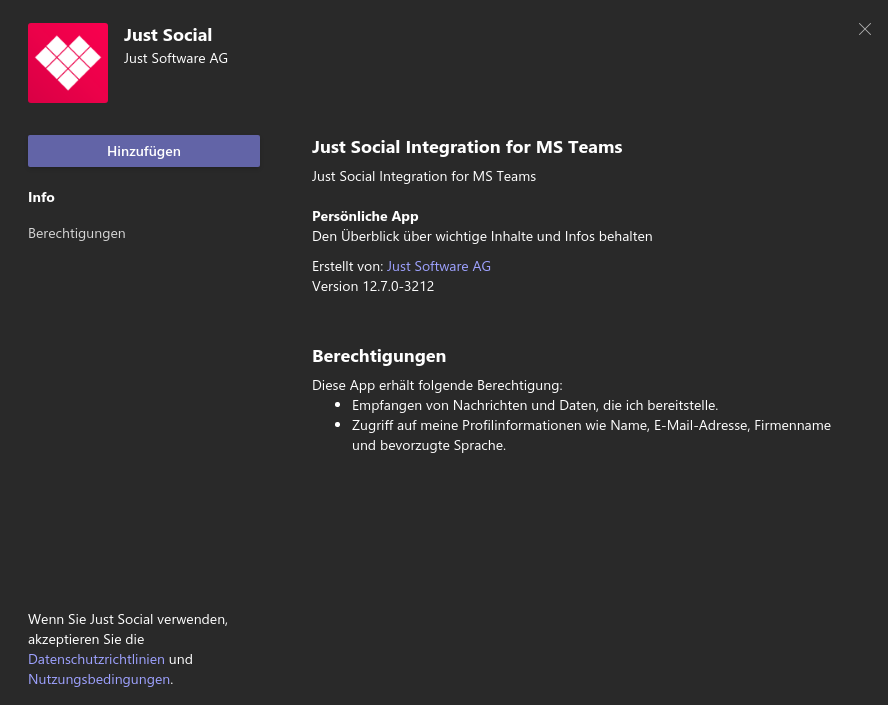The image size is (888, 705).
Task: Click the Just Social app logo
Action: click(x=68, y=63)
